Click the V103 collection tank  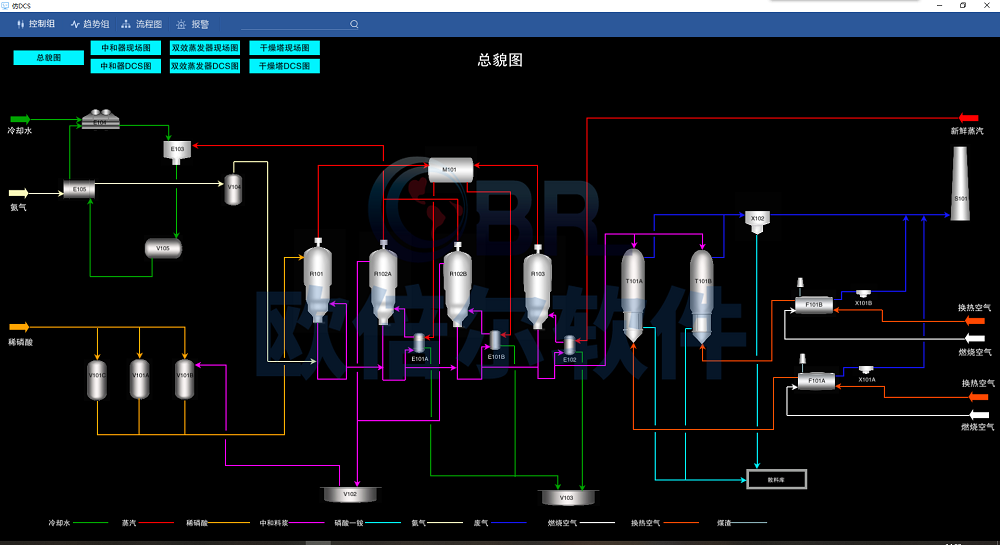pos(566,497)
